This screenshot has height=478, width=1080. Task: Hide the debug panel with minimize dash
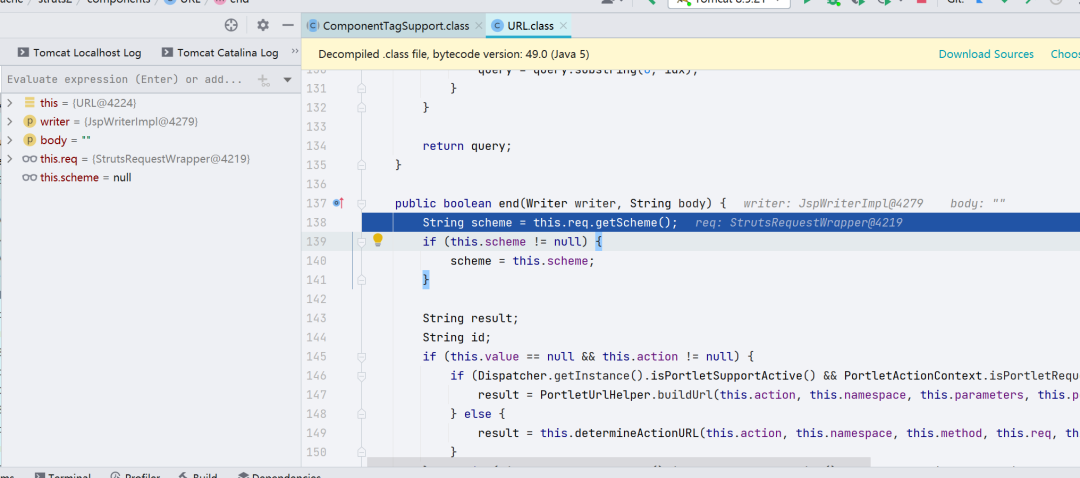click(x=288, y=25)
